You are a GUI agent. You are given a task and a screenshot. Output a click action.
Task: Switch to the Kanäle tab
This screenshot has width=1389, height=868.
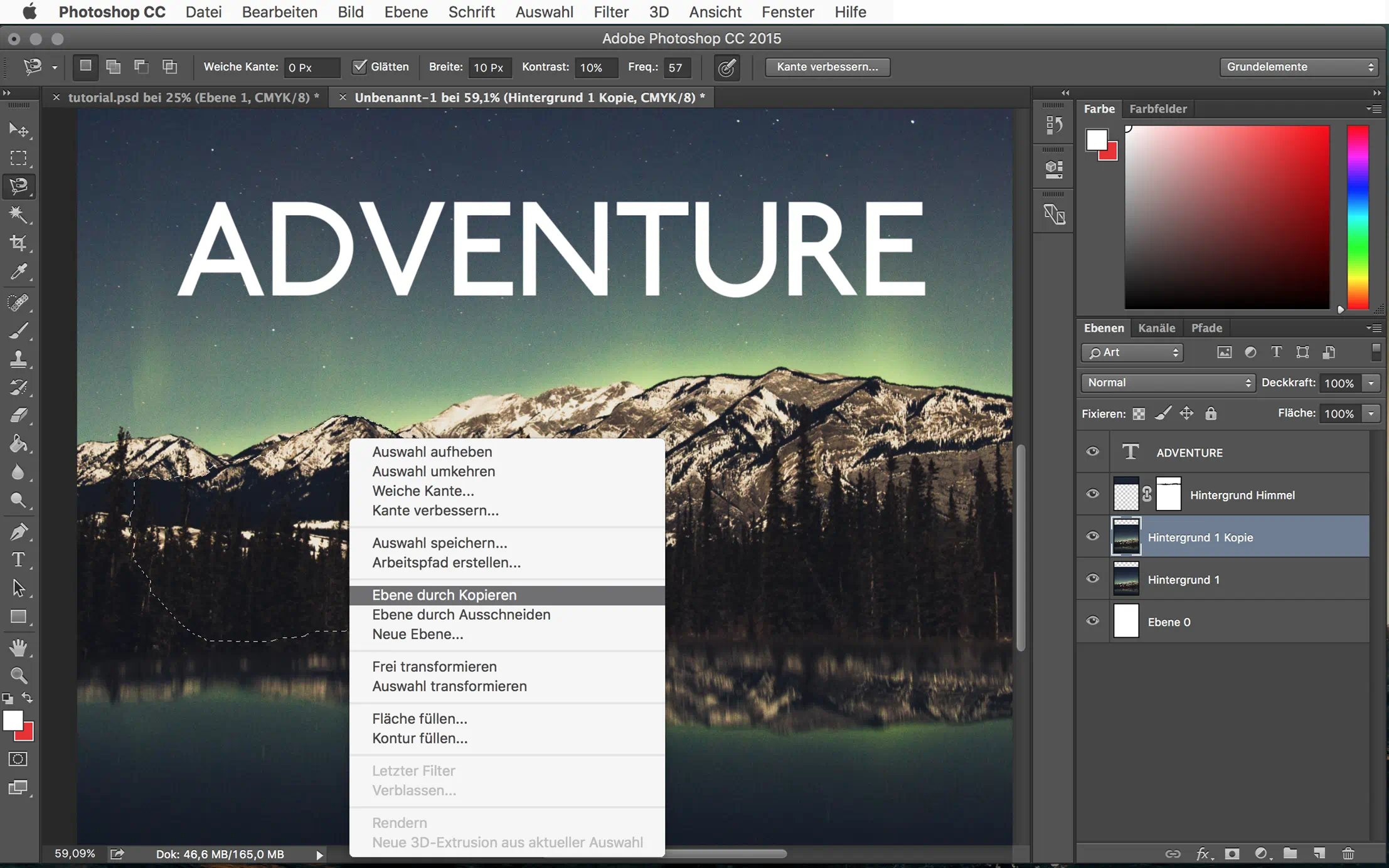[1156, 328]
